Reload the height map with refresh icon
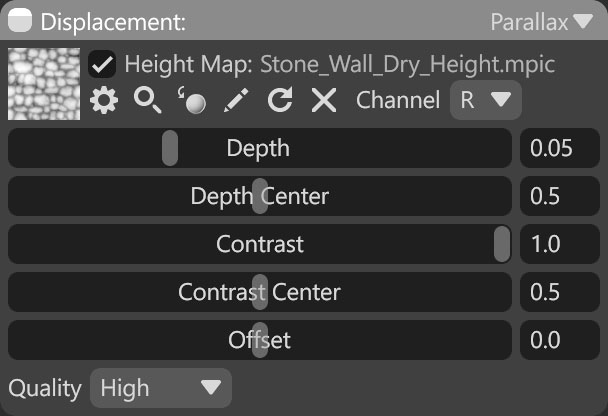 point(280,100)
